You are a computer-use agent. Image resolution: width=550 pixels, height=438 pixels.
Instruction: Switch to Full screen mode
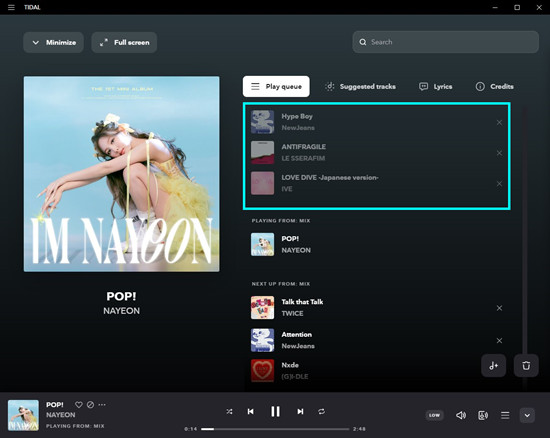click(124, 42)
